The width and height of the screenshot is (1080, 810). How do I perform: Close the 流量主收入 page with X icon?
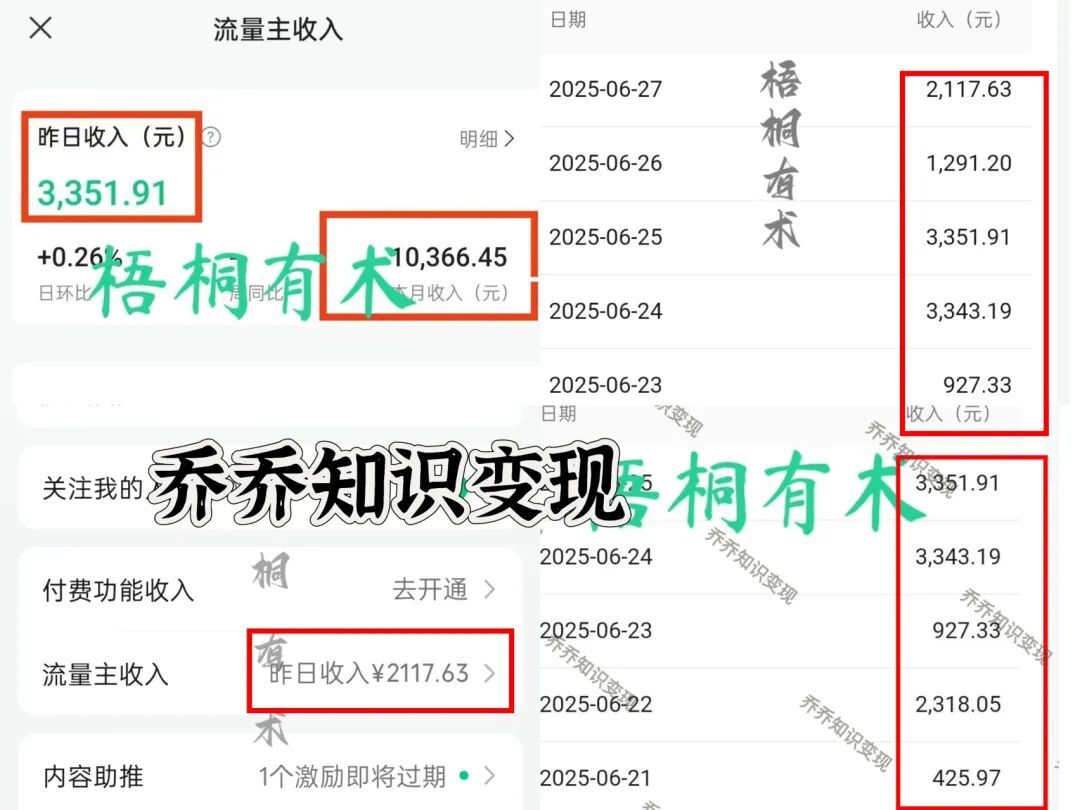point(40,28)
